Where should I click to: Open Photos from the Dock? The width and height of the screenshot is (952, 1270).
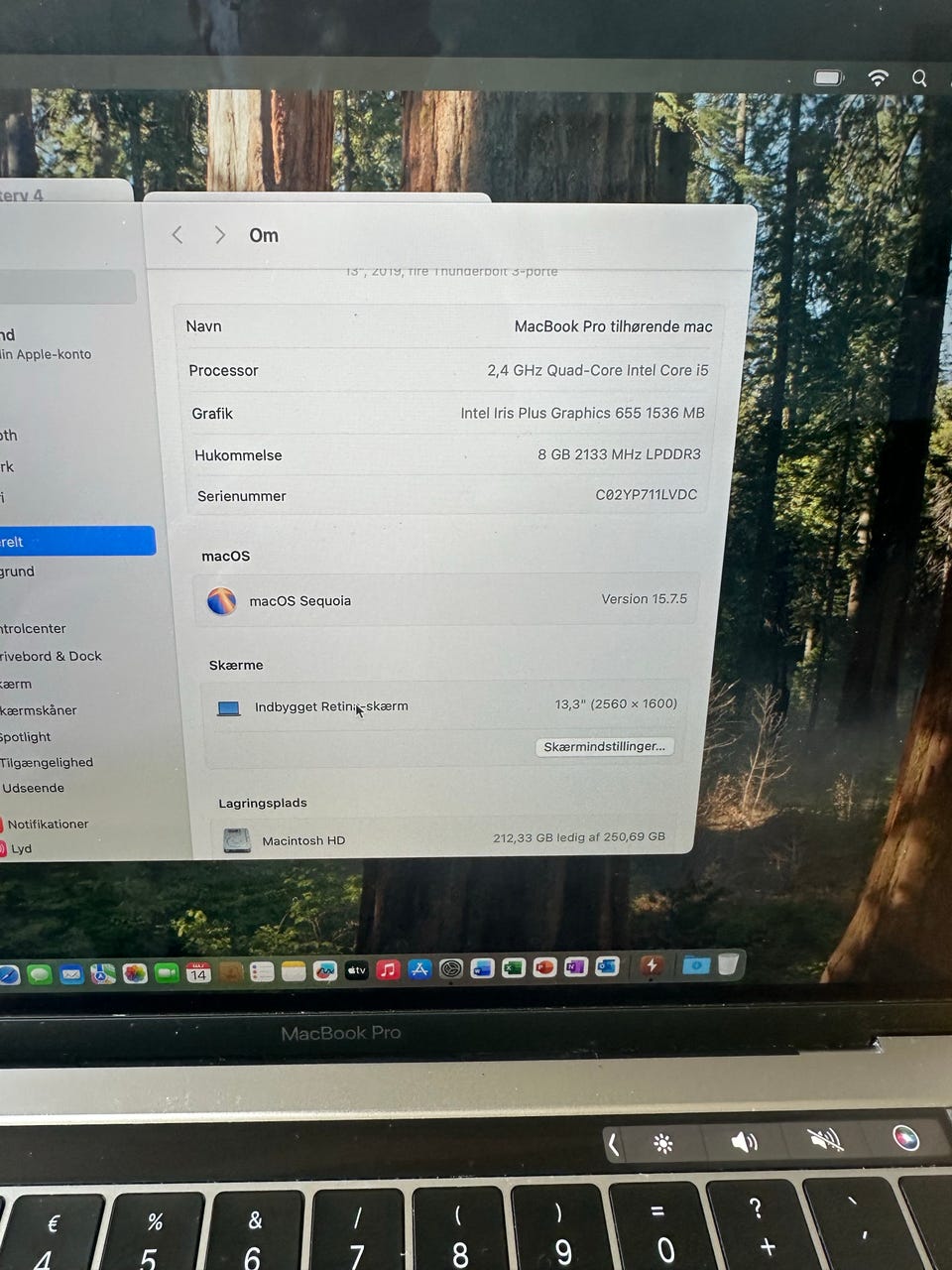coord(135,973)
